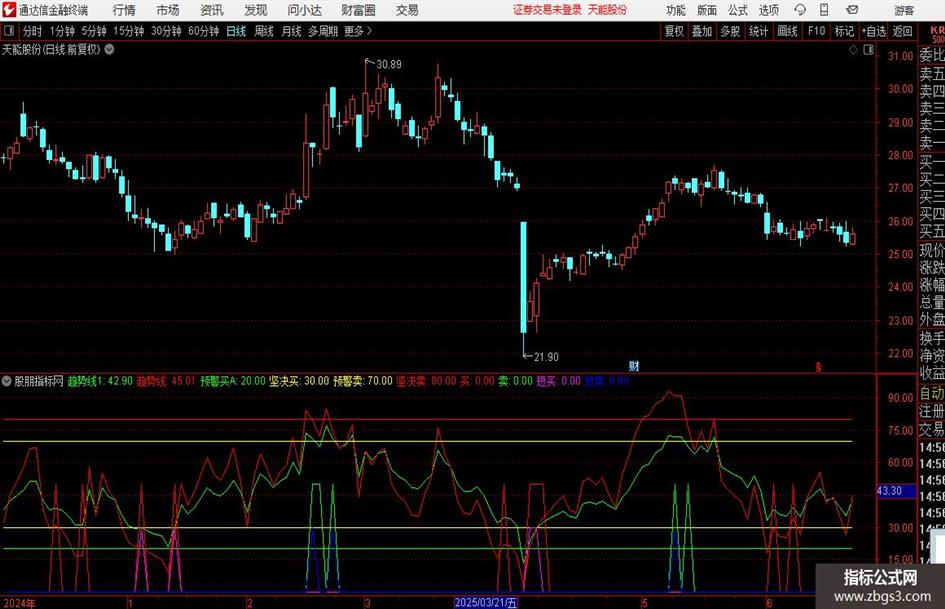Open the F10 company info
Image resolution: width=945 pixels, height=609 pixels.
(x=817, y=31)
